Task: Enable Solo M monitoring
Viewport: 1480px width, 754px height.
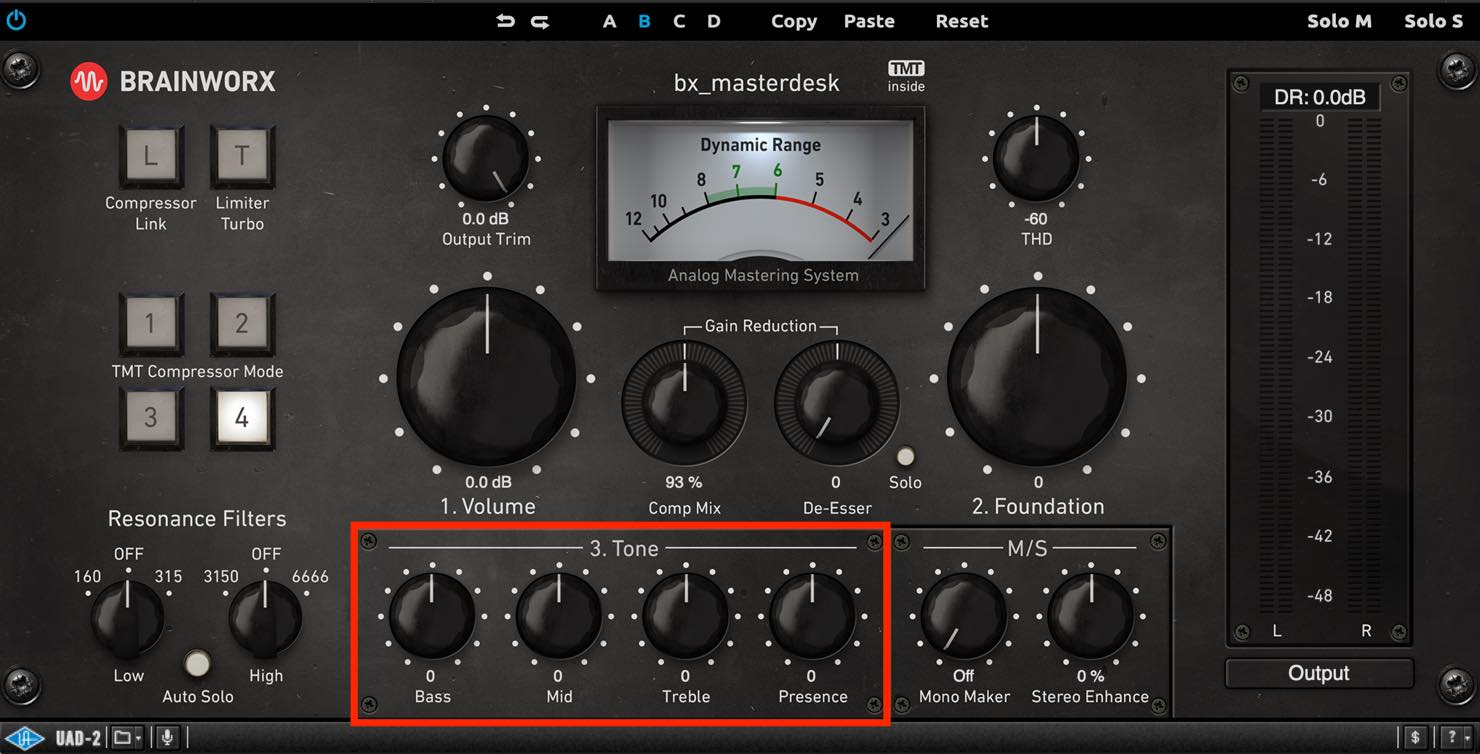Action: coord(1339,21)
